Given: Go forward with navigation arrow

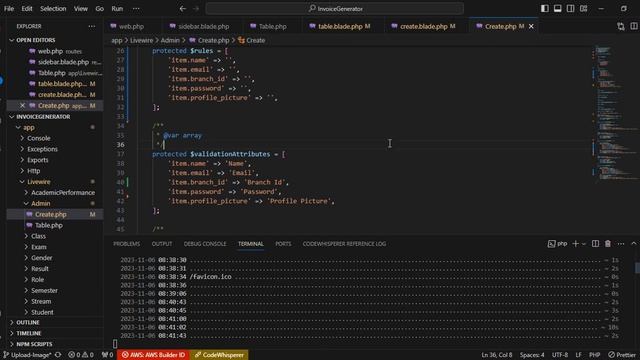Looking at the screenshot, I should [x=196, y=9].
